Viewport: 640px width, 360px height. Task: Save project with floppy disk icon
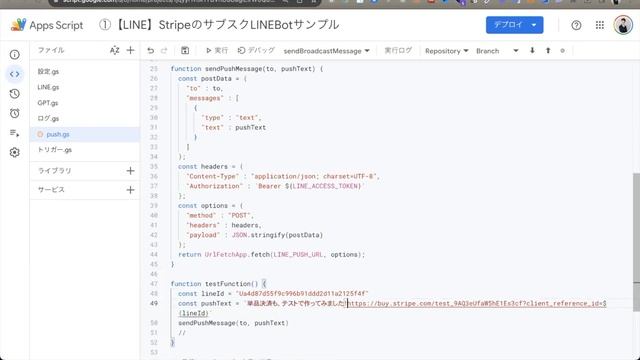(185, 51)
